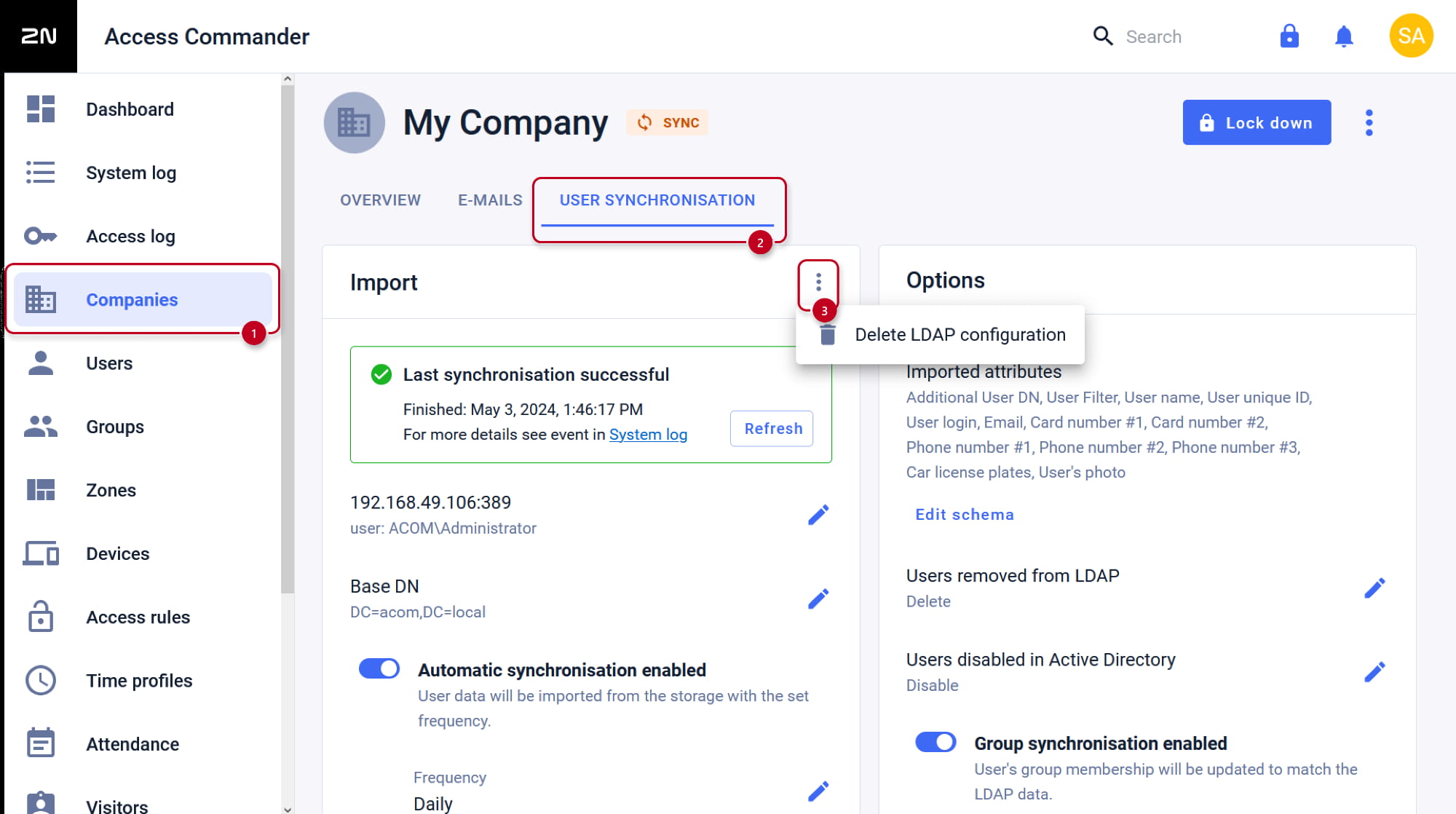Click the 'Imported attributes' heading
The image size is (1456, 814).
[984, 371]
